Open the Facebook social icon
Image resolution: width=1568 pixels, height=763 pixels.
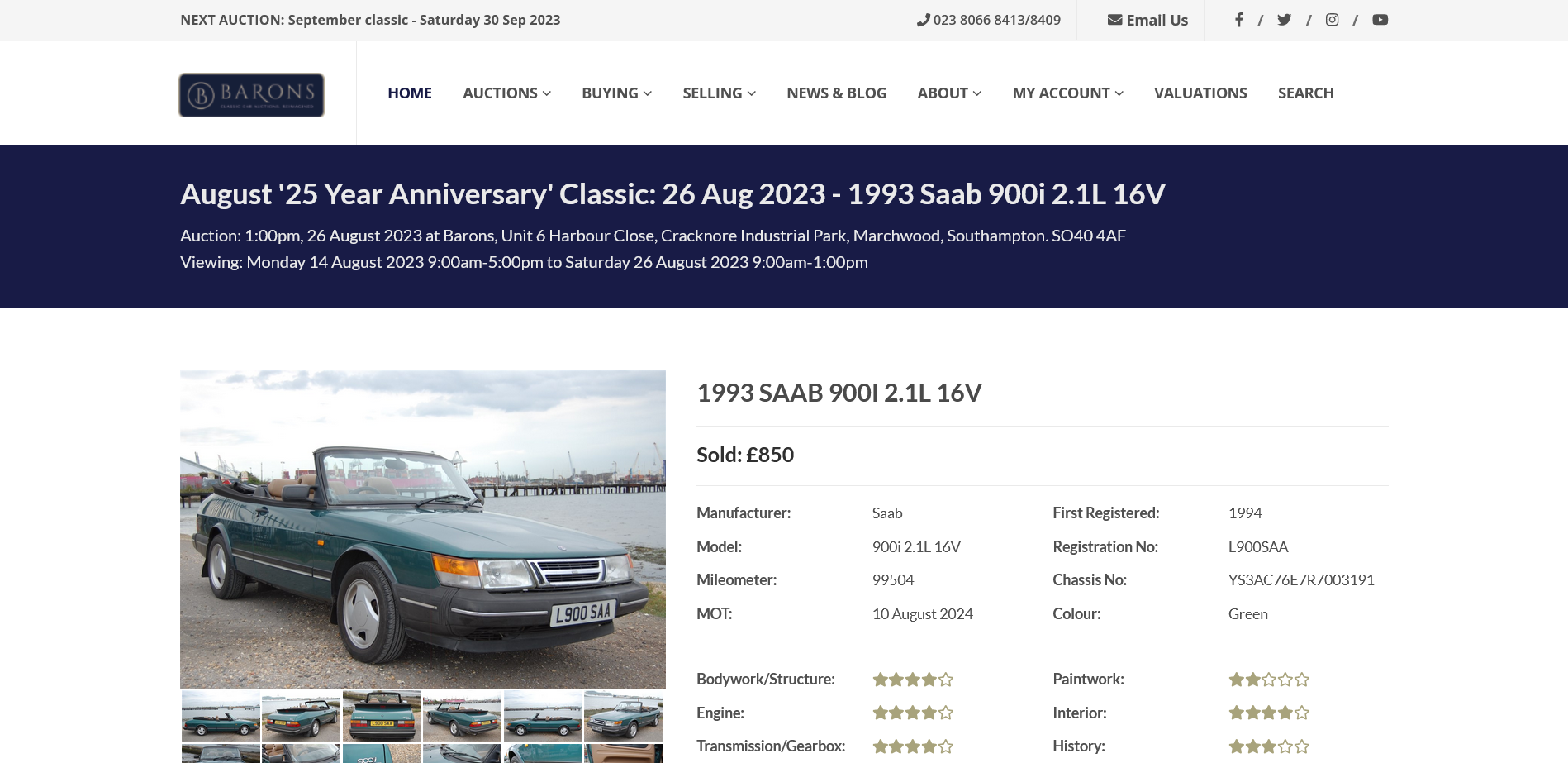coord(1238,20)
